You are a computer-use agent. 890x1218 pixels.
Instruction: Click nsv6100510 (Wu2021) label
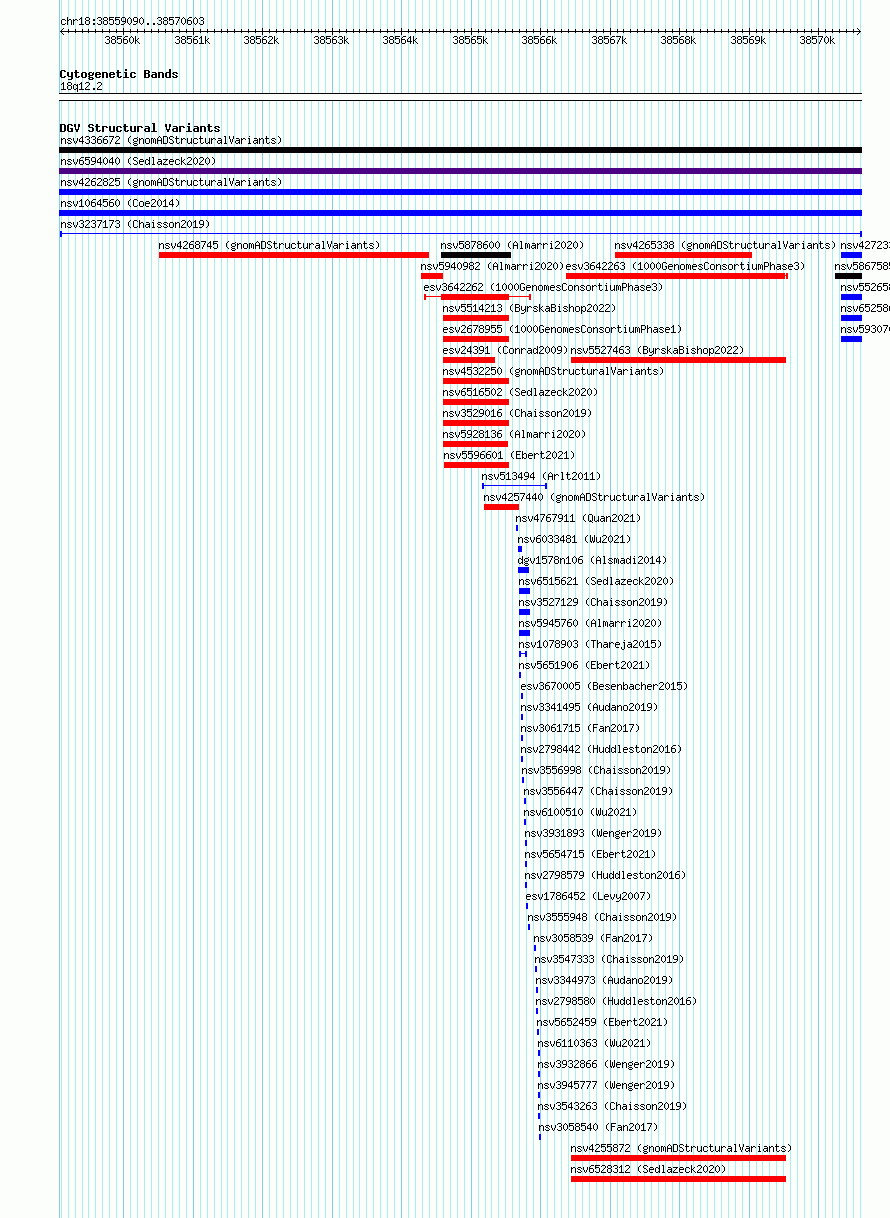tap(580, 812)
